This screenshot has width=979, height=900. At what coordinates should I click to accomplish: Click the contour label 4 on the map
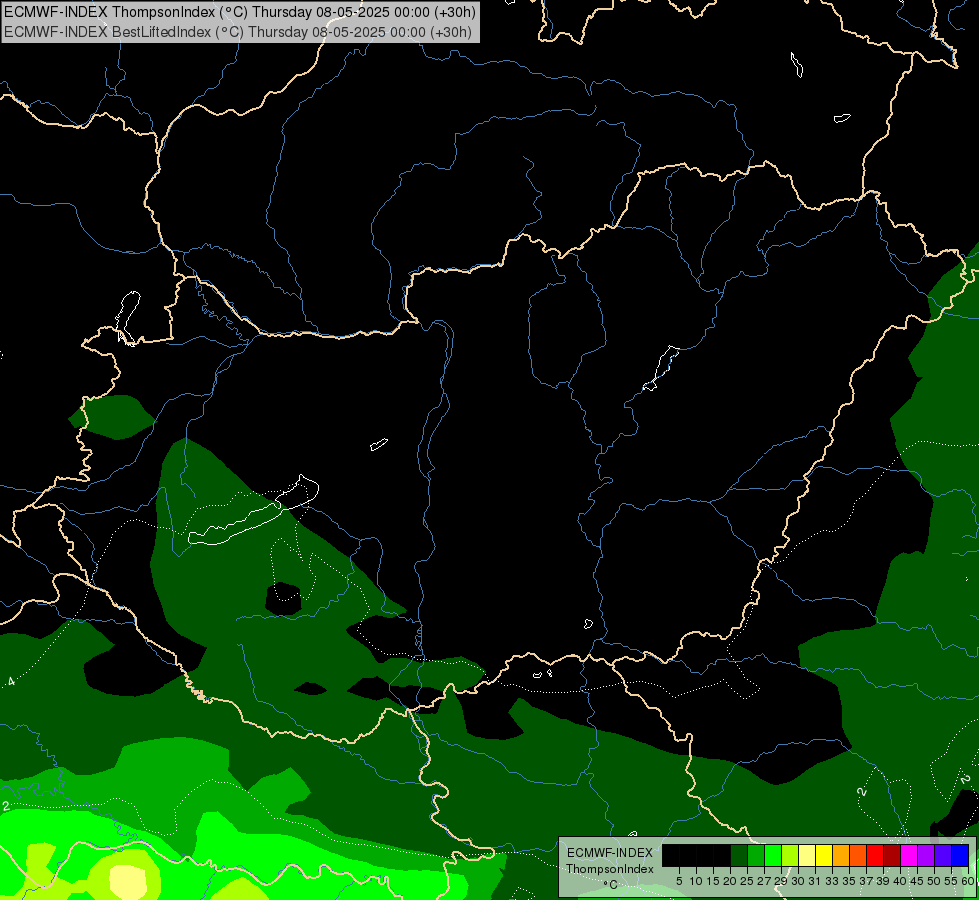11,681
